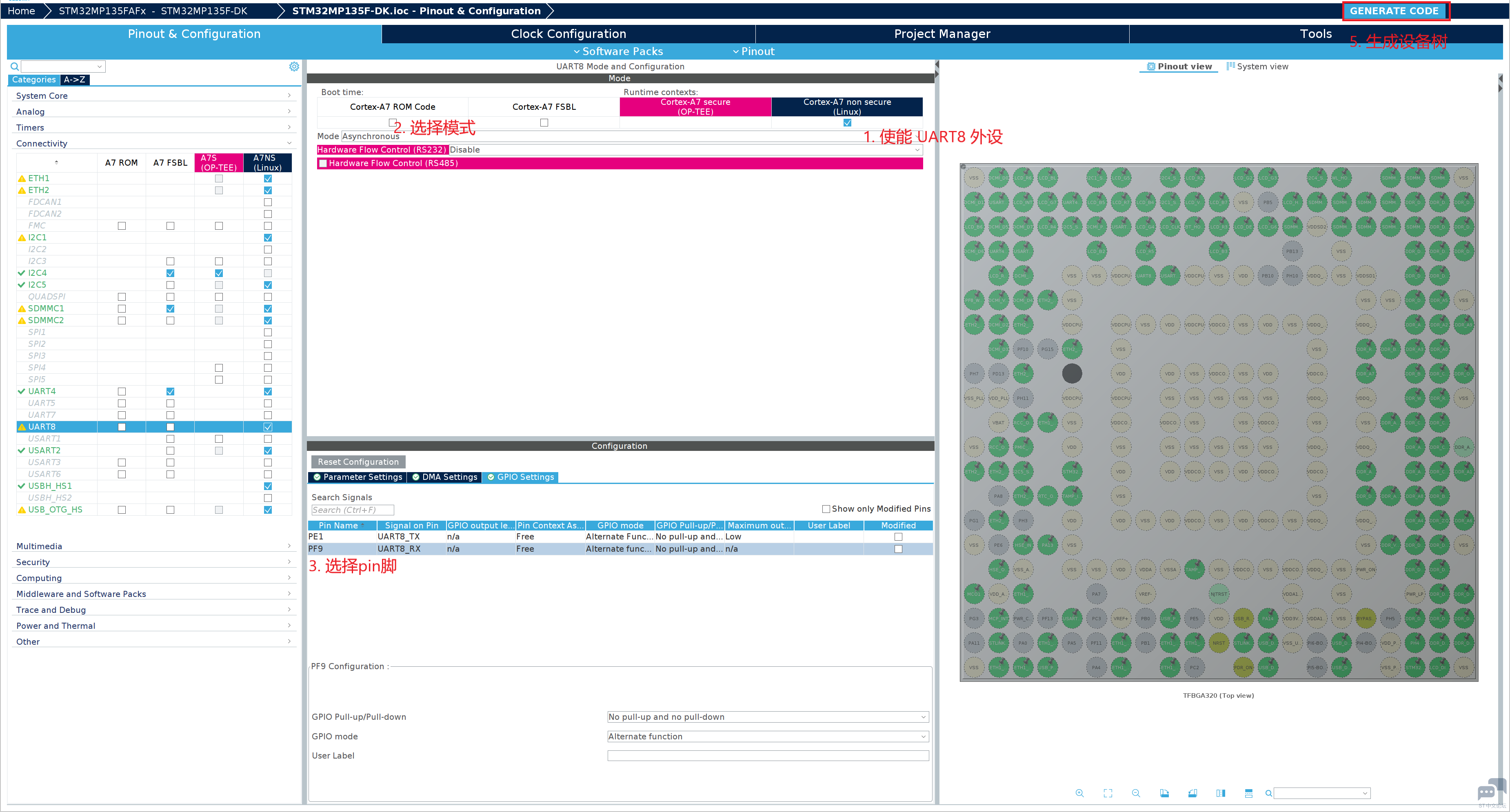Click the GENERATE CODE button
The image size is (1510, 812).
(x=1394, y=11)
